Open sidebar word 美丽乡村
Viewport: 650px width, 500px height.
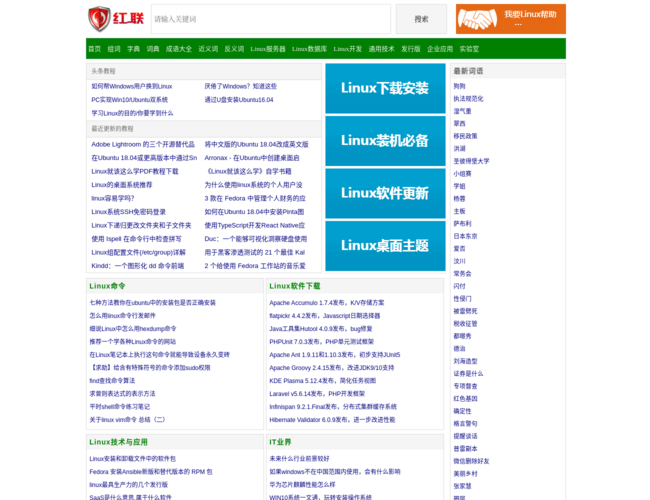[465, 473]
